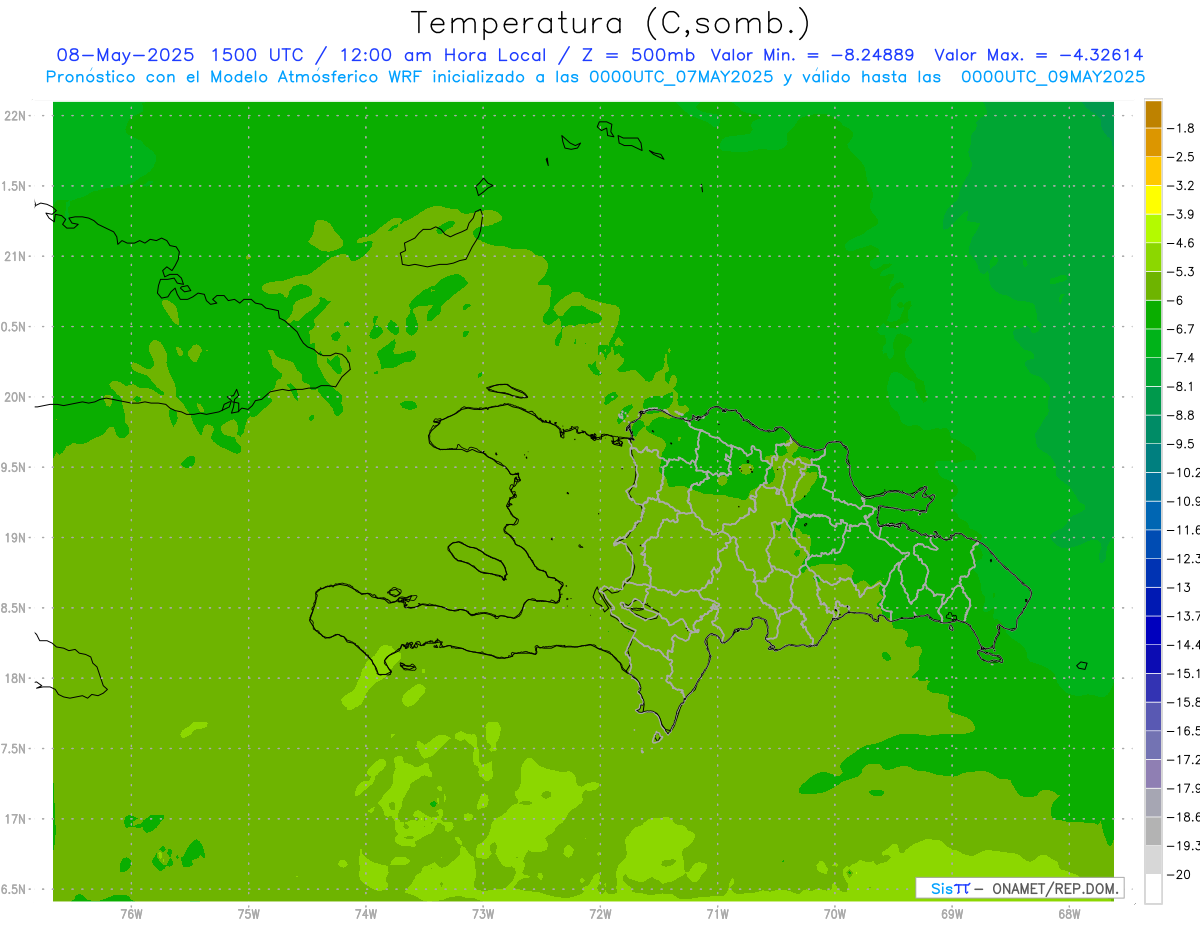
Task: Click the "-7.4" color scale value
Action: point(1181,358)
